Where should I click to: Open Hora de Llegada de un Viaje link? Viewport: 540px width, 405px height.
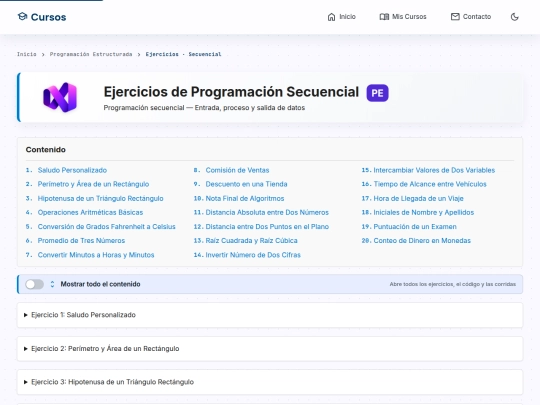[x=418, y=198]
